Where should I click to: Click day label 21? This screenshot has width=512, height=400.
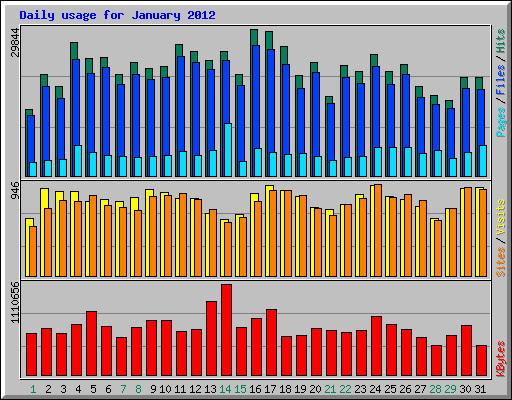coord(330,389)
